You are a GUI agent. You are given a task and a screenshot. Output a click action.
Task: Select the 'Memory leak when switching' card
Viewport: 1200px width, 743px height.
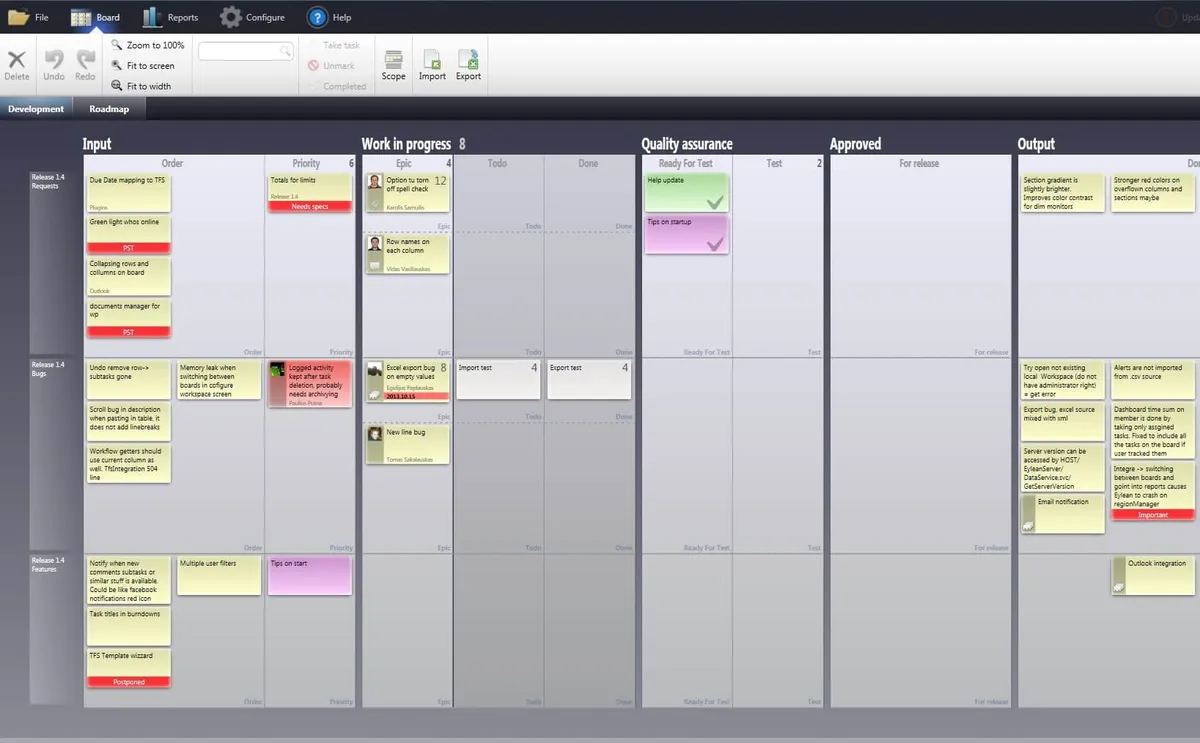coord(219,381)
